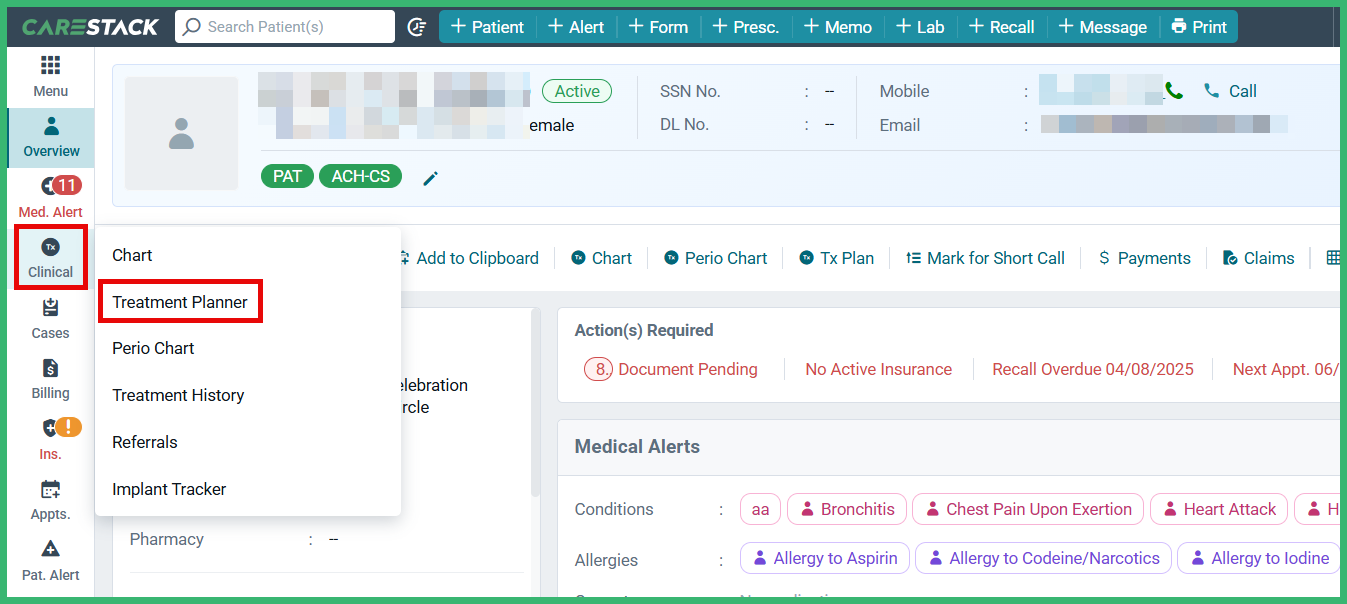Click the circular recall icon beside the search bar
The image size is (1347, 604).
point(417,26)
